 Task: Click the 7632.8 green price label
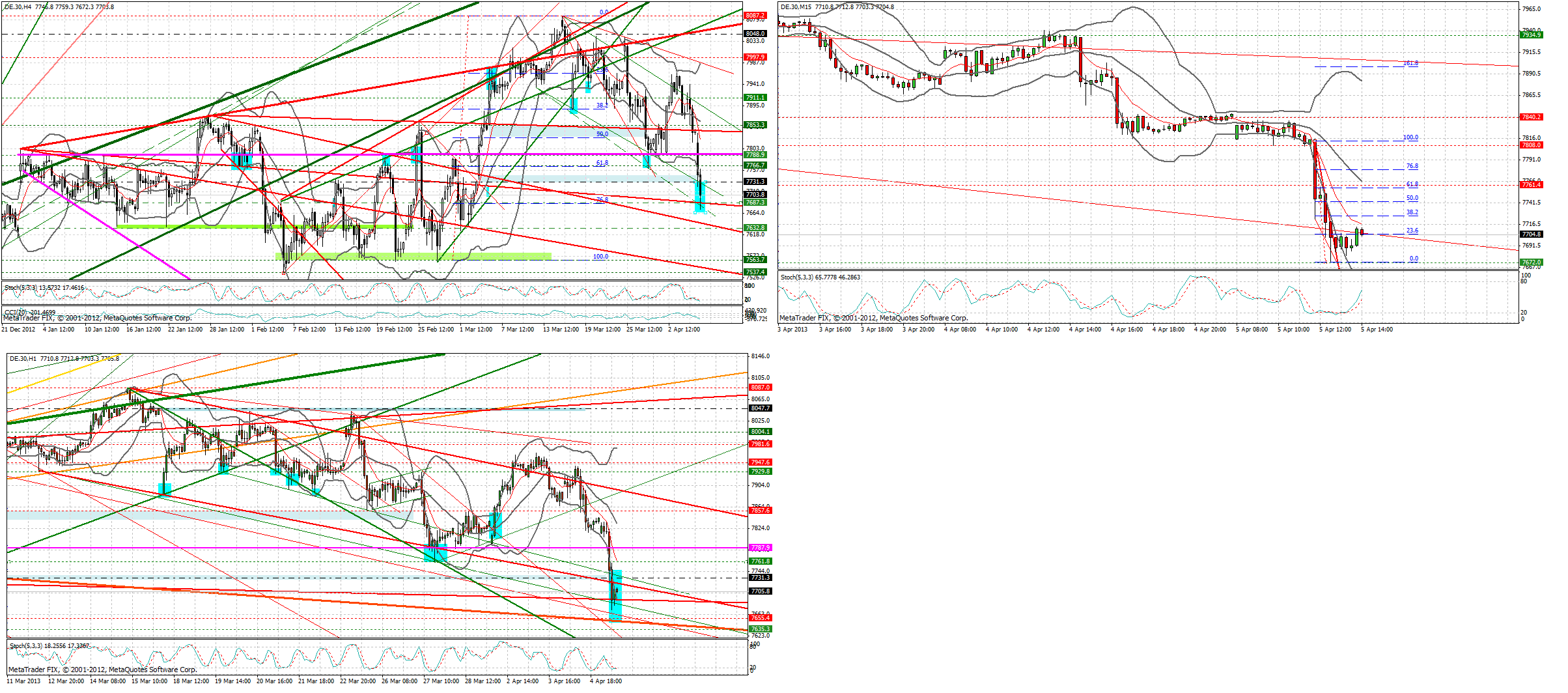tap(755, 227)
